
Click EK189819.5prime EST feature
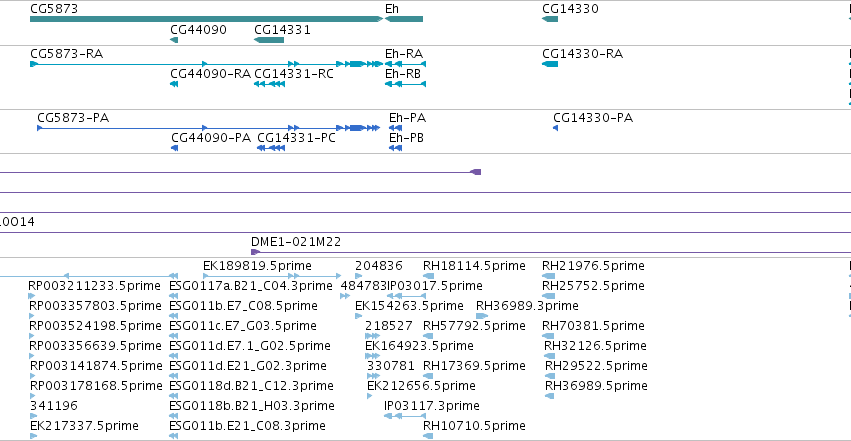click(272, 276)
